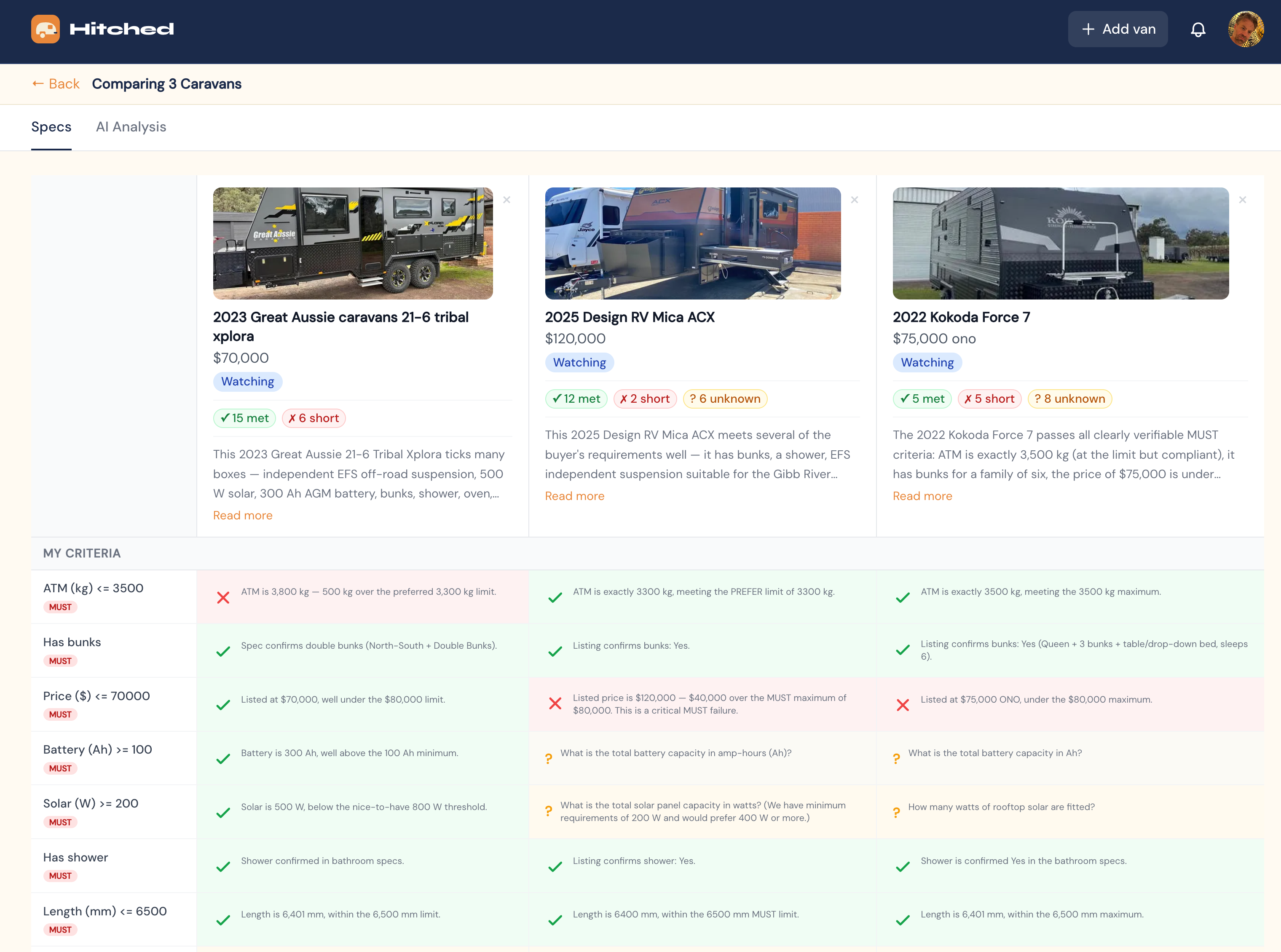The width and height of the screenshot is (1281, 952).
Task: Expand Read more for Design RV Mica ACX
Action: [x=574, y=496]
